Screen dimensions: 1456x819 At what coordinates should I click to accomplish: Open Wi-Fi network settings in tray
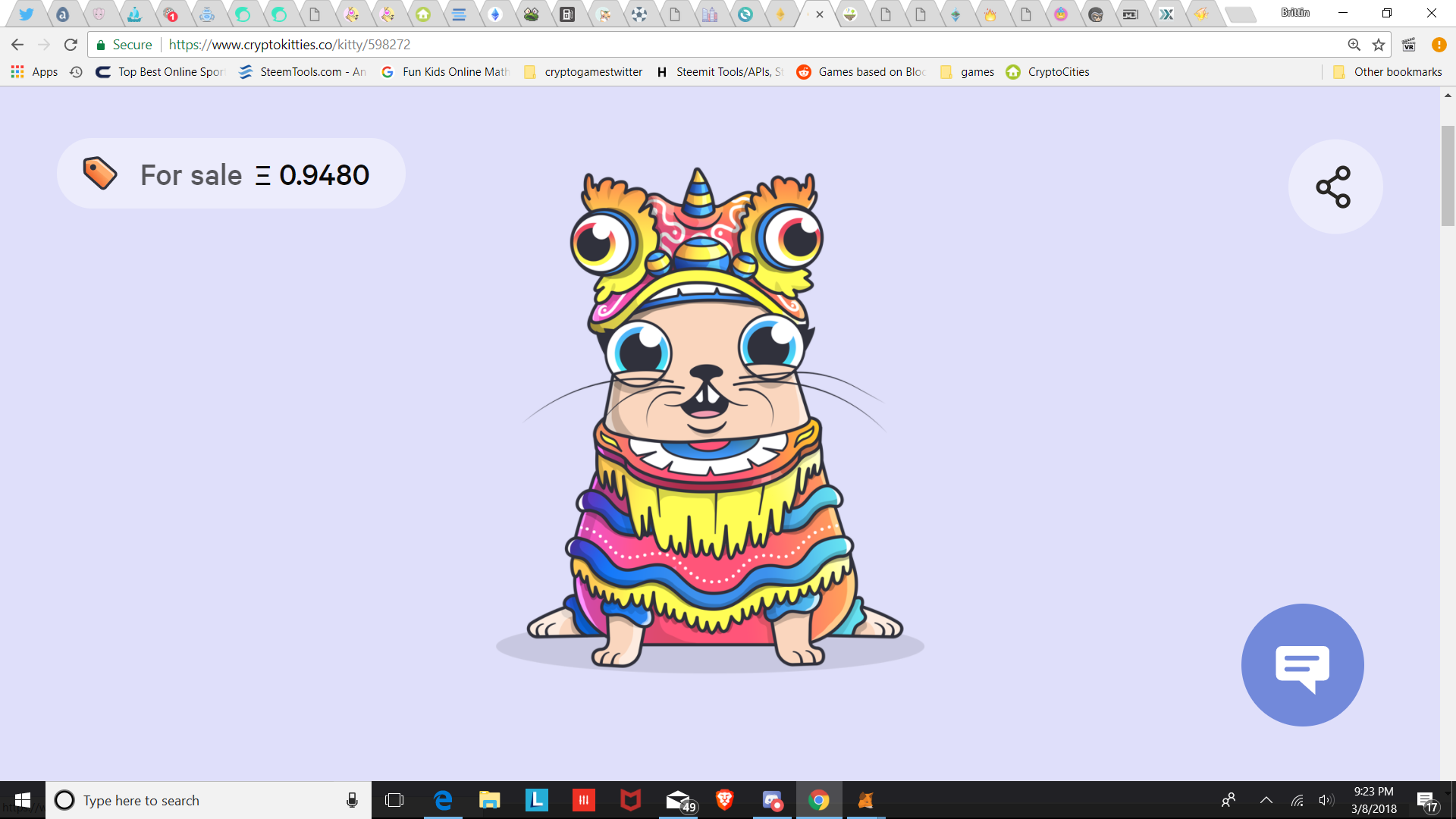click(x=1298, y=800)
